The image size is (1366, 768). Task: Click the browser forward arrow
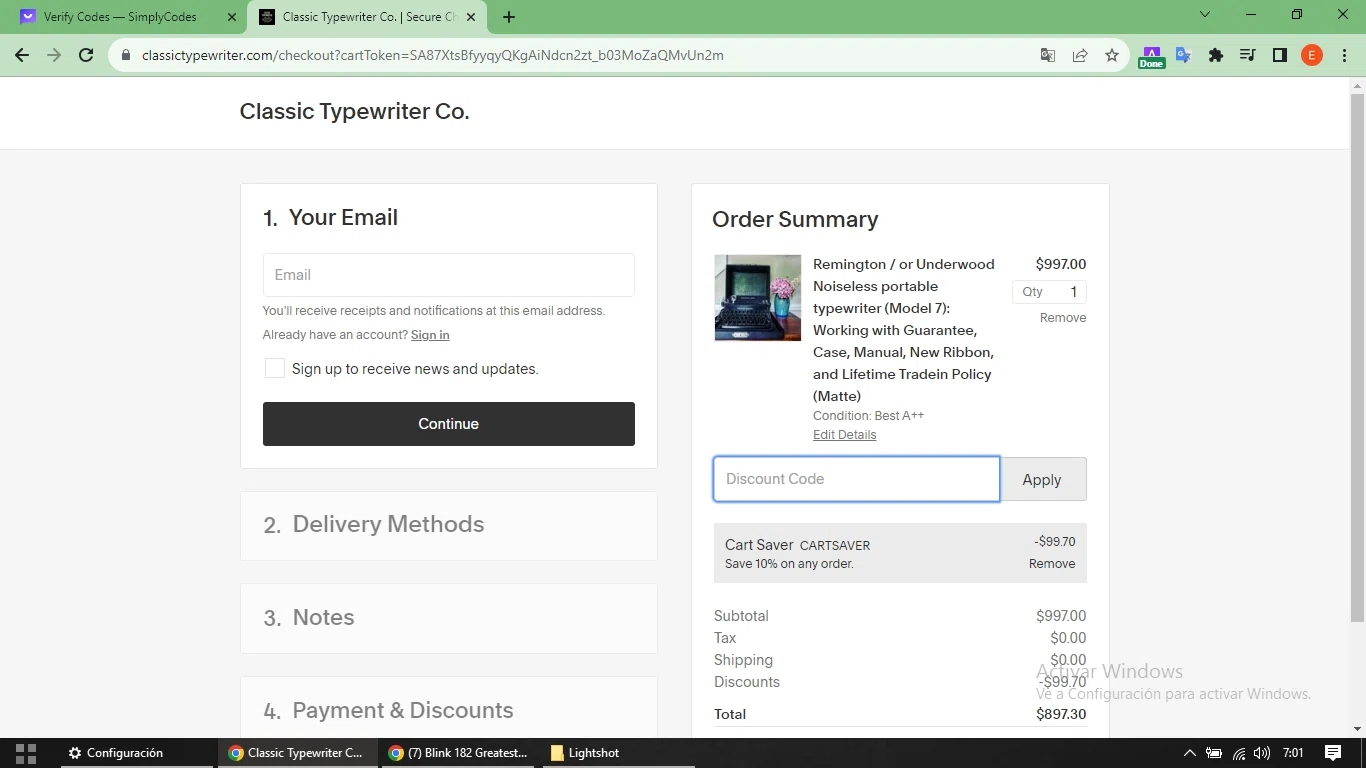click(x=54, y=55)
